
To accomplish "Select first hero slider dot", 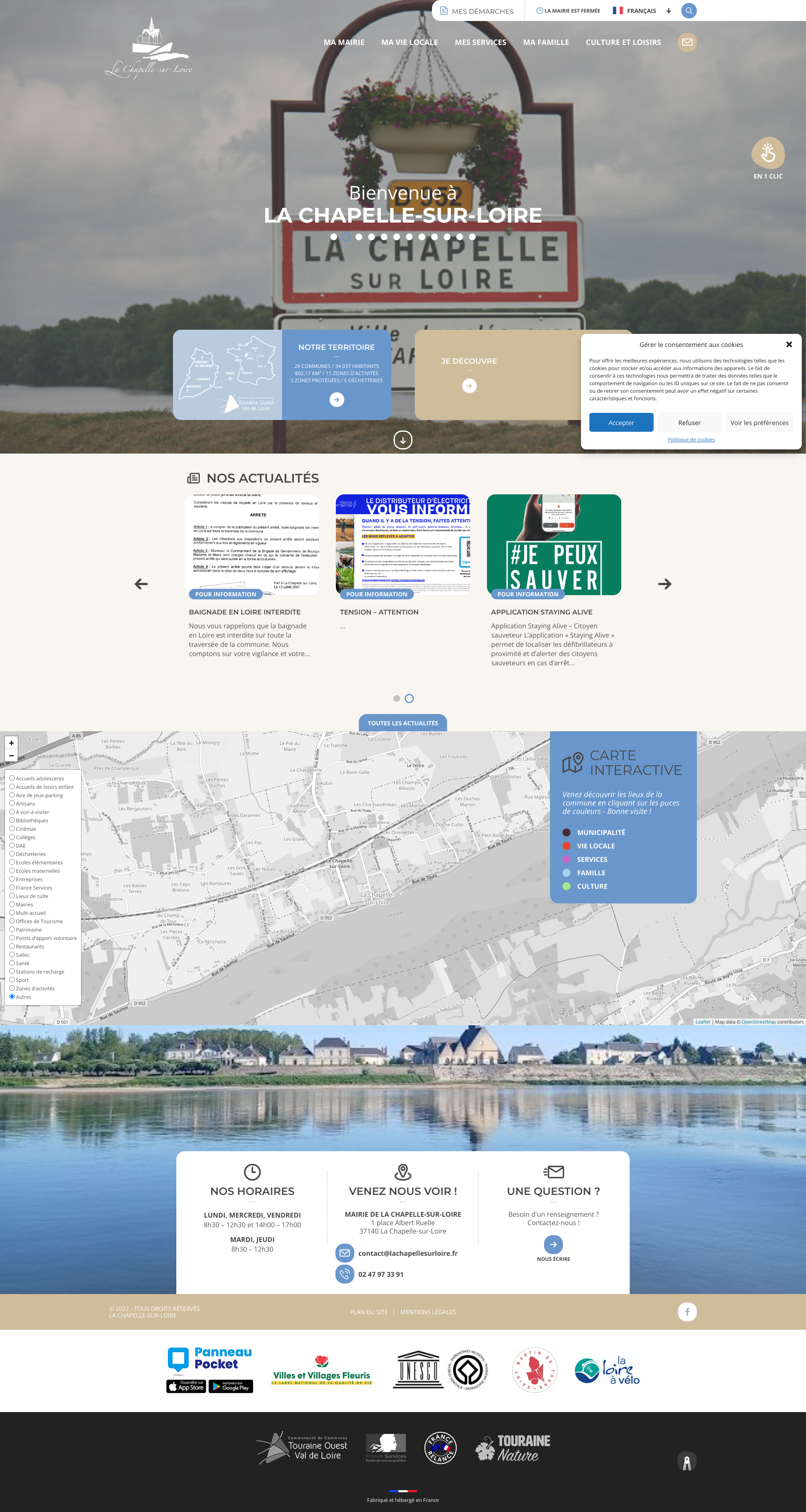I will click(333, 237).
